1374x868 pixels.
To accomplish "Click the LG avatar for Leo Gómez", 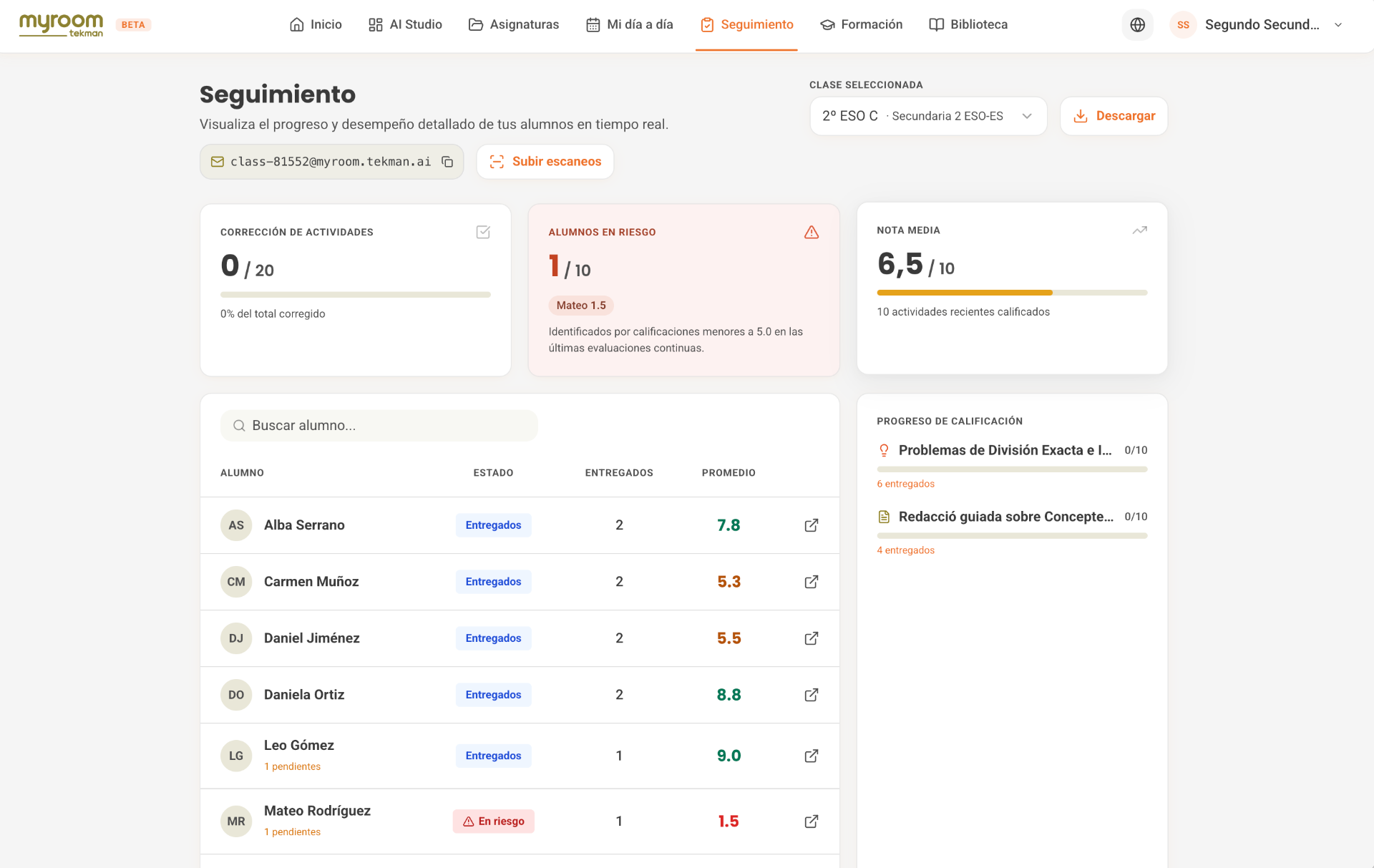I will [236, 756].
